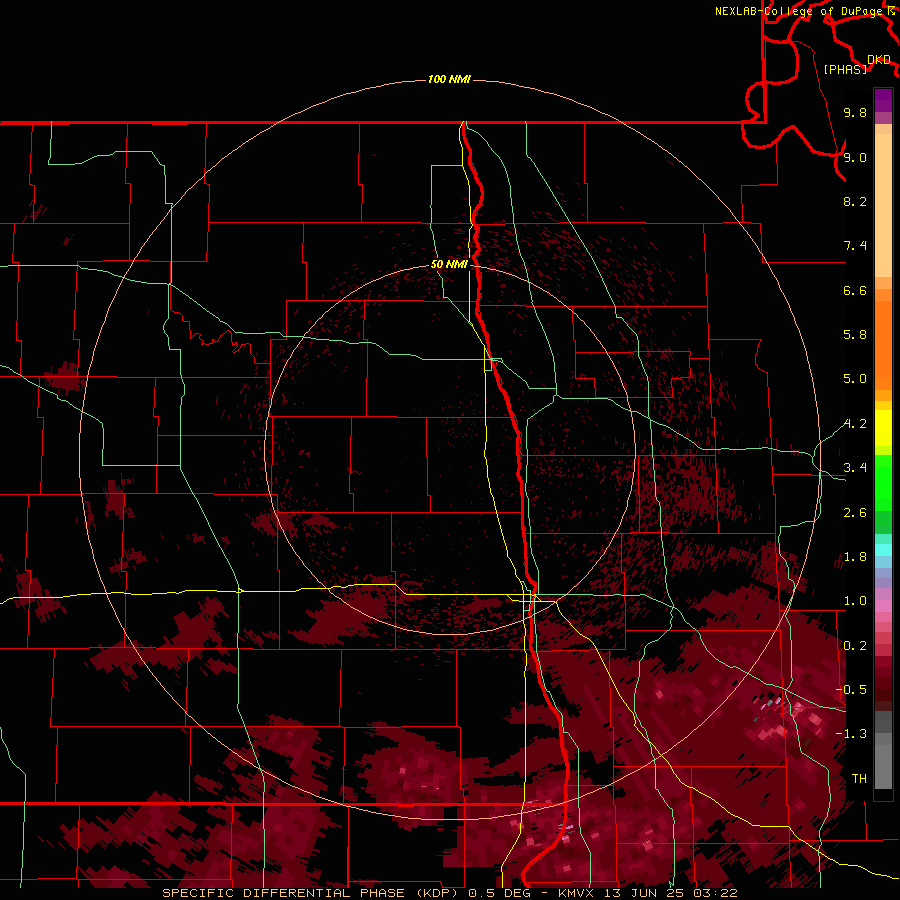Click the peach segment of the color bar
Image resolution: width=900 pixels, height=900 pixels.
tap(883, 205)
